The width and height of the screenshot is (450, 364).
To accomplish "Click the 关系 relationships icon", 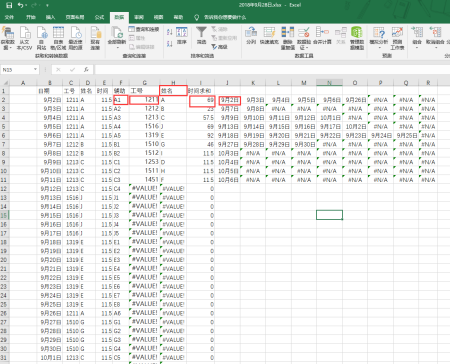I will tap(341, 36).
